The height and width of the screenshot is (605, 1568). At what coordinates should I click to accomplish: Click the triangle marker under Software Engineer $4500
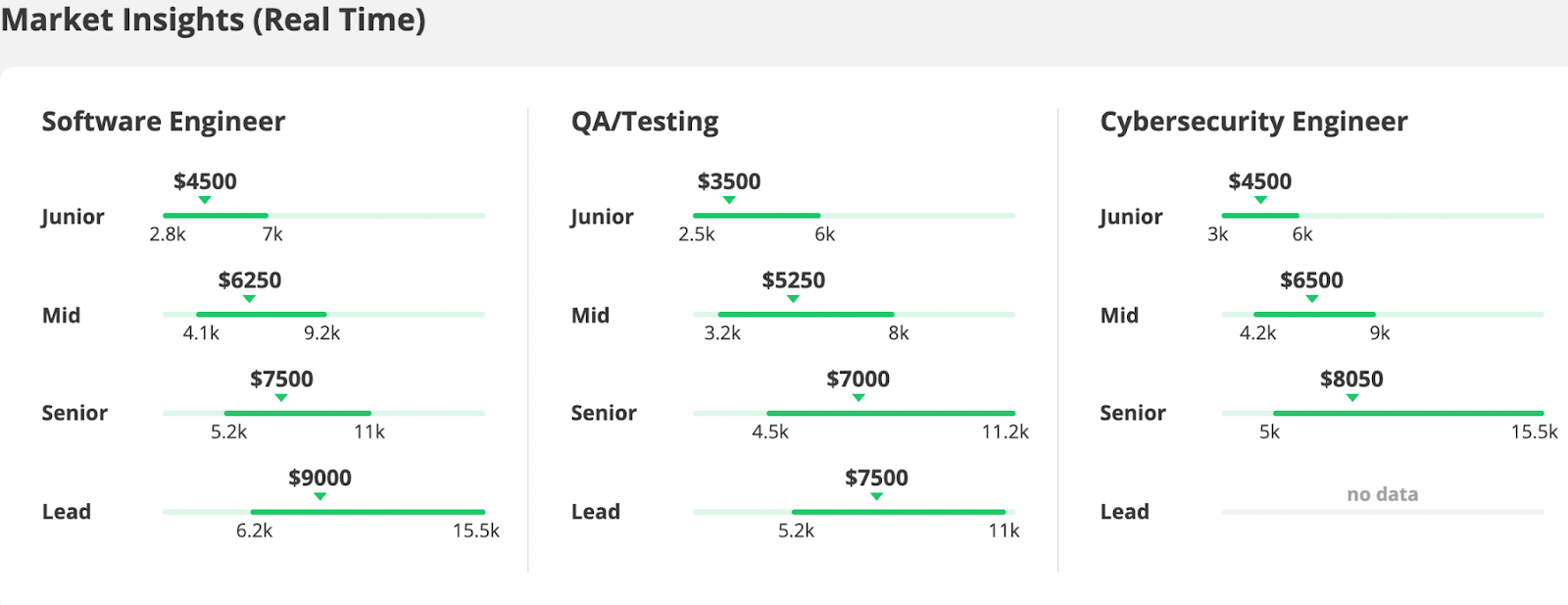pyautogui.click(x=205, y=200)
